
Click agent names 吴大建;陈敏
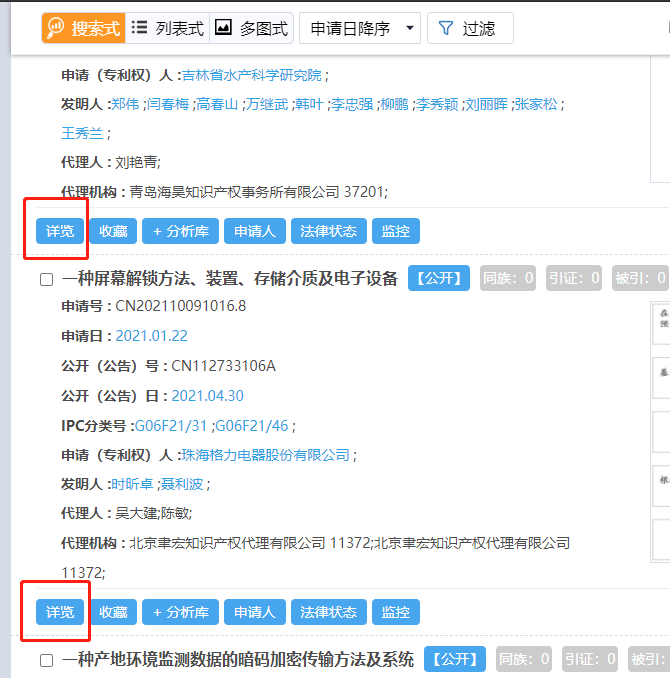[154, 513]
